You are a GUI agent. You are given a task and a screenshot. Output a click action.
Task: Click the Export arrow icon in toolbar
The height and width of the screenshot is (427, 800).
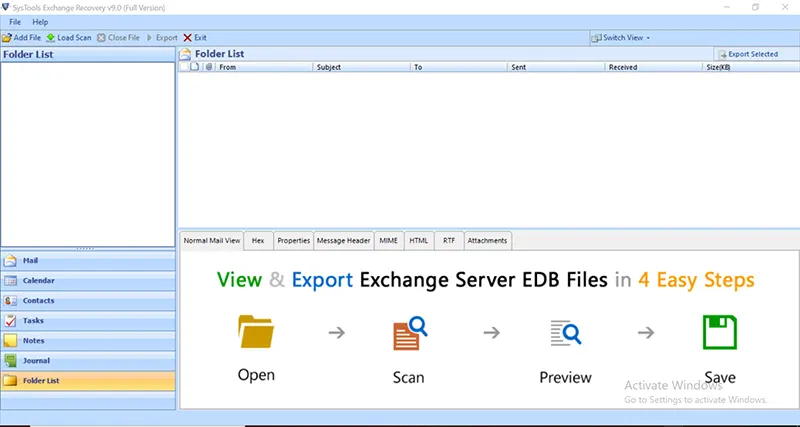point(149,38)
